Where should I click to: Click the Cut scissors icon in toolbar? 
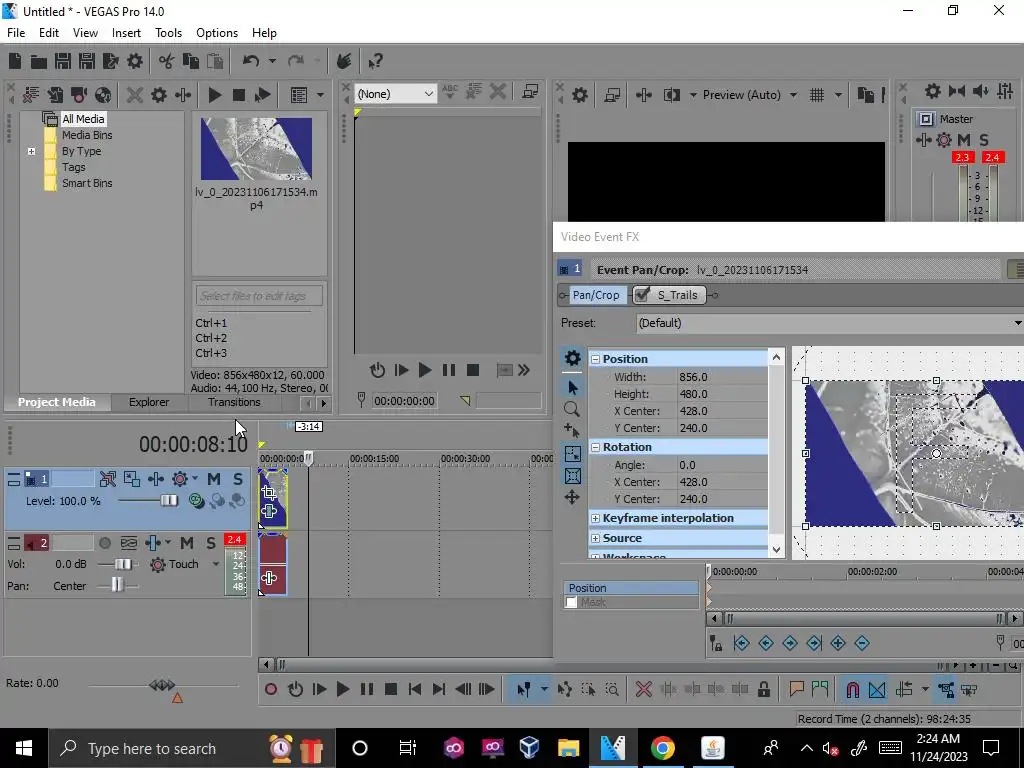167,61
